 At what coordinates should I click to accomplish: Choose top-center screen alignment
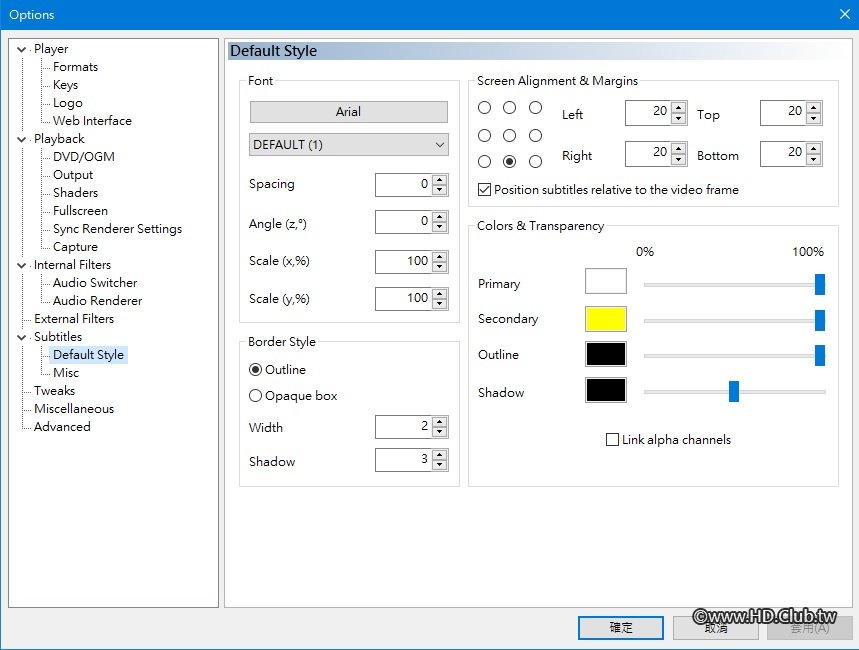[509, 107]
